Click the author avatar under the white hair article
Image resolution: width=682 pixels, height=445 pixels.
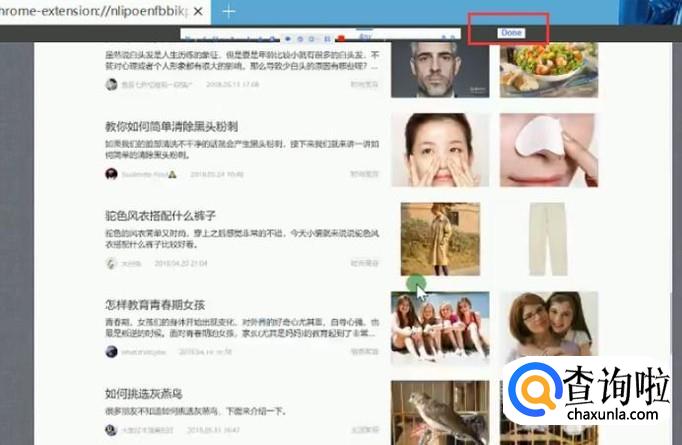click(111, 84)
